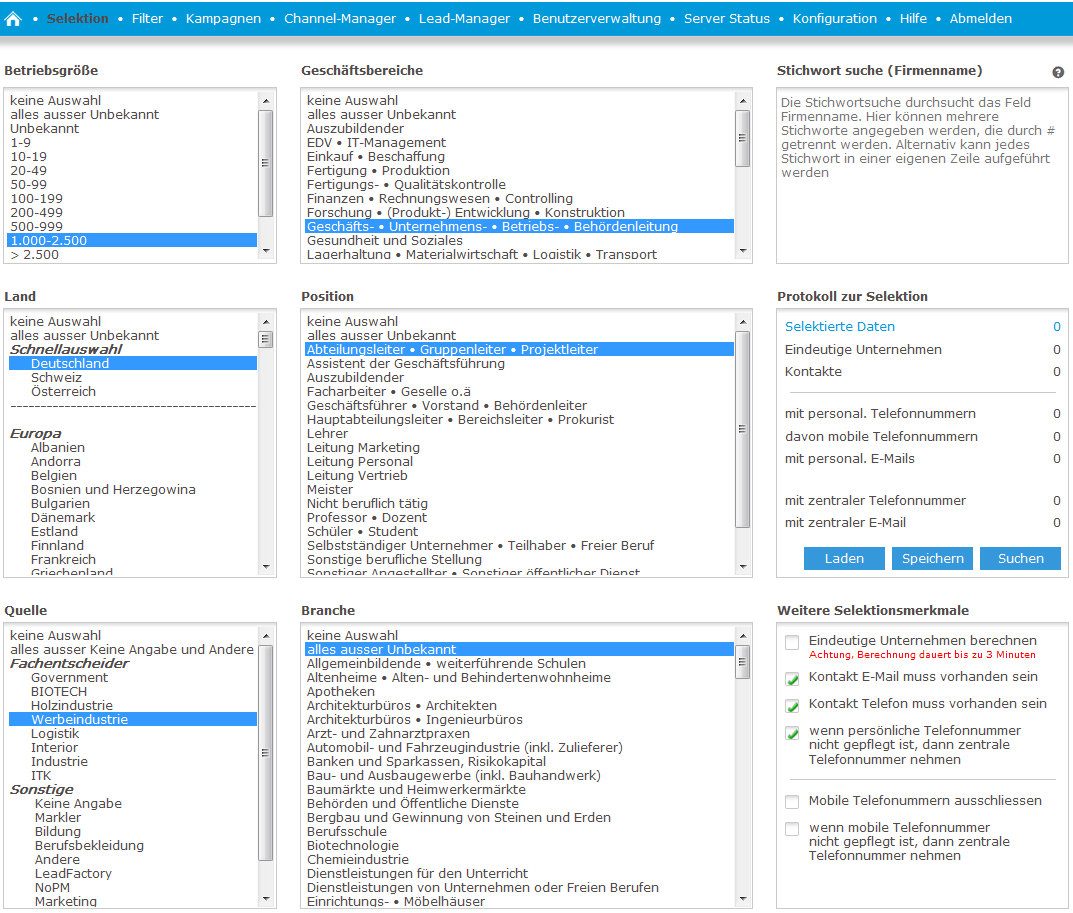
Task: Select Geschäftsführer • Vorstand • Behördenleiter
Action: (519, 405)
